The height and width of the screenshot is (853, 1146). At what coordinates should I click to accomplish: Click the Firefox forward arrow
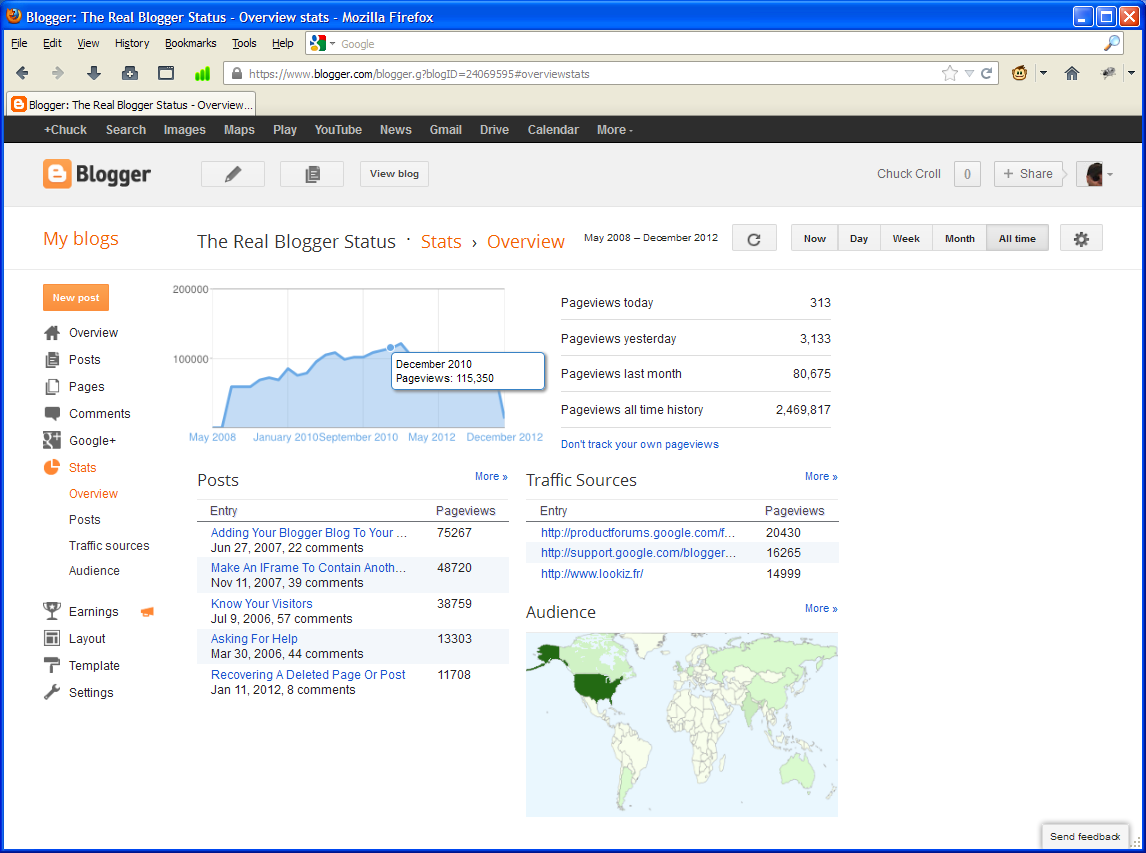point(57,73)
